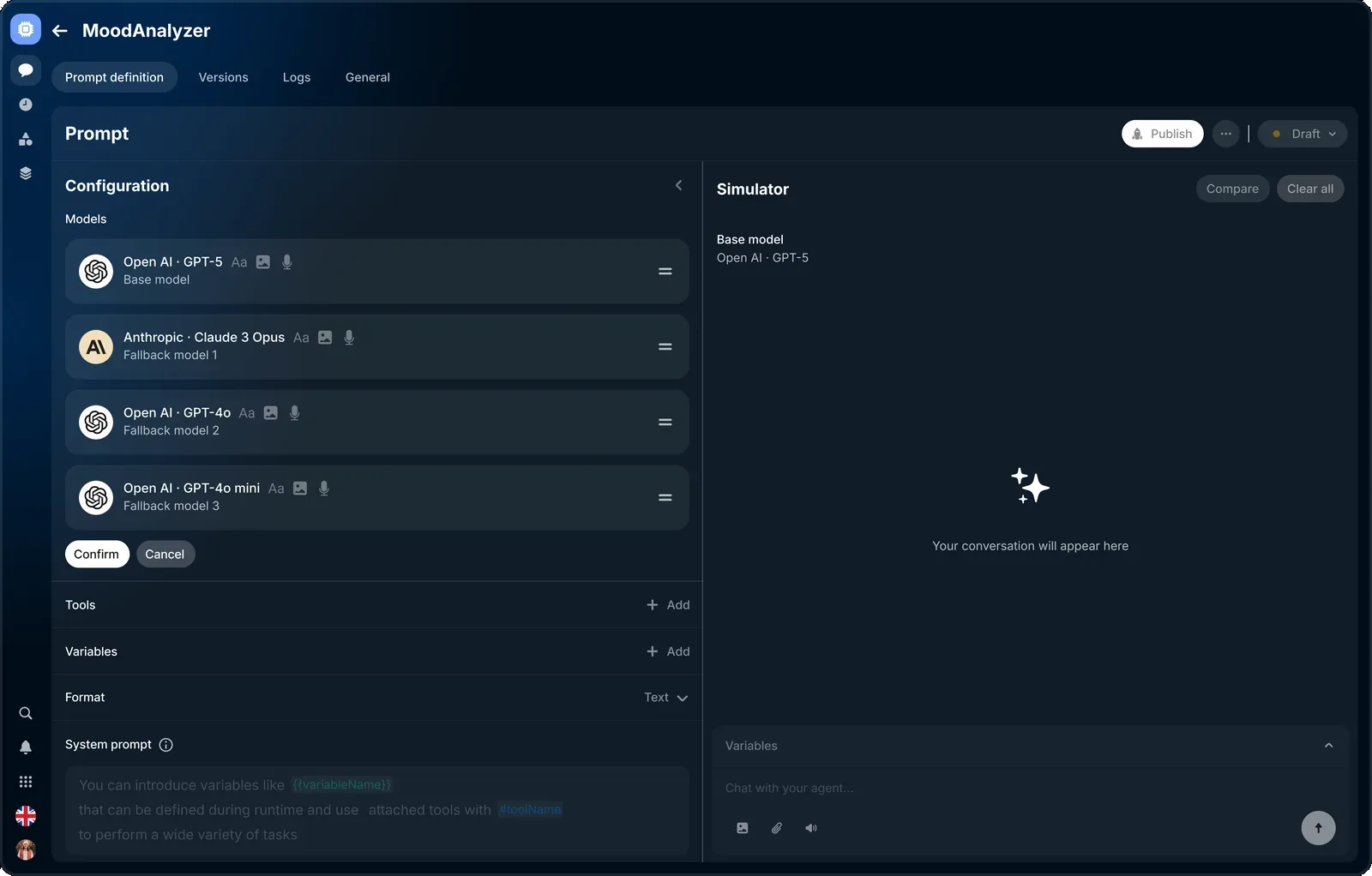The width and height of the screenshot is (1372, 876).
Task: Click the image capability icon on GPT-5 row
Action: pos(263,262)
